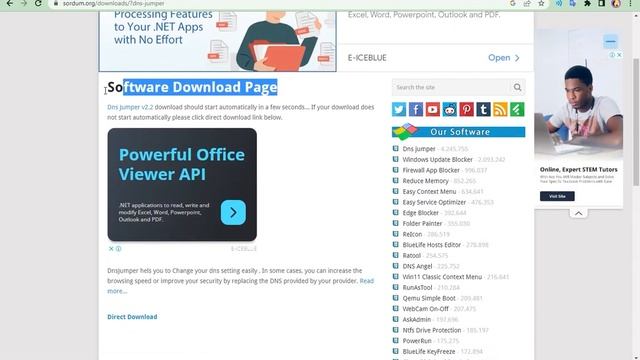Open WebCam On-Off link
This screenshot has height=360, width=640.
click(x=425, y=309)
